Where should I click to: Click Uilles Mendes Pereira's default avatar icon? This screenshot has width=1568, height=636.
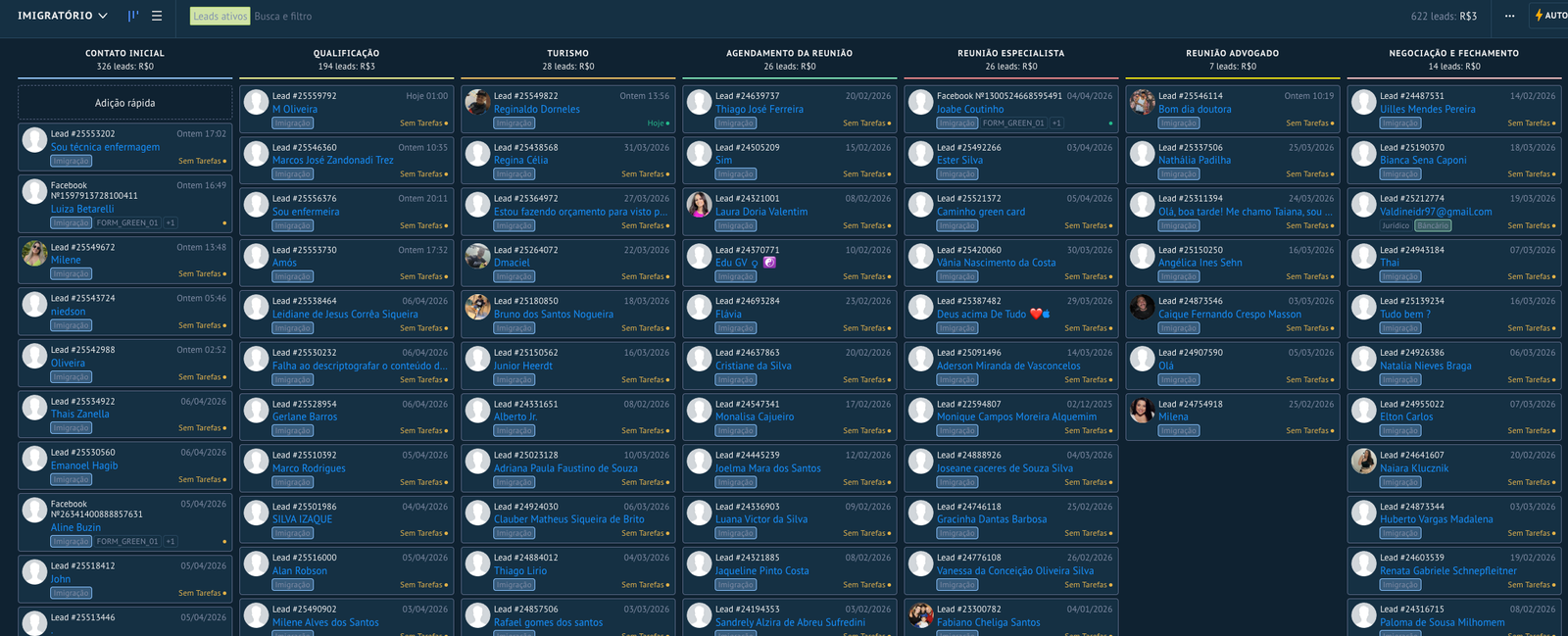1363,102
